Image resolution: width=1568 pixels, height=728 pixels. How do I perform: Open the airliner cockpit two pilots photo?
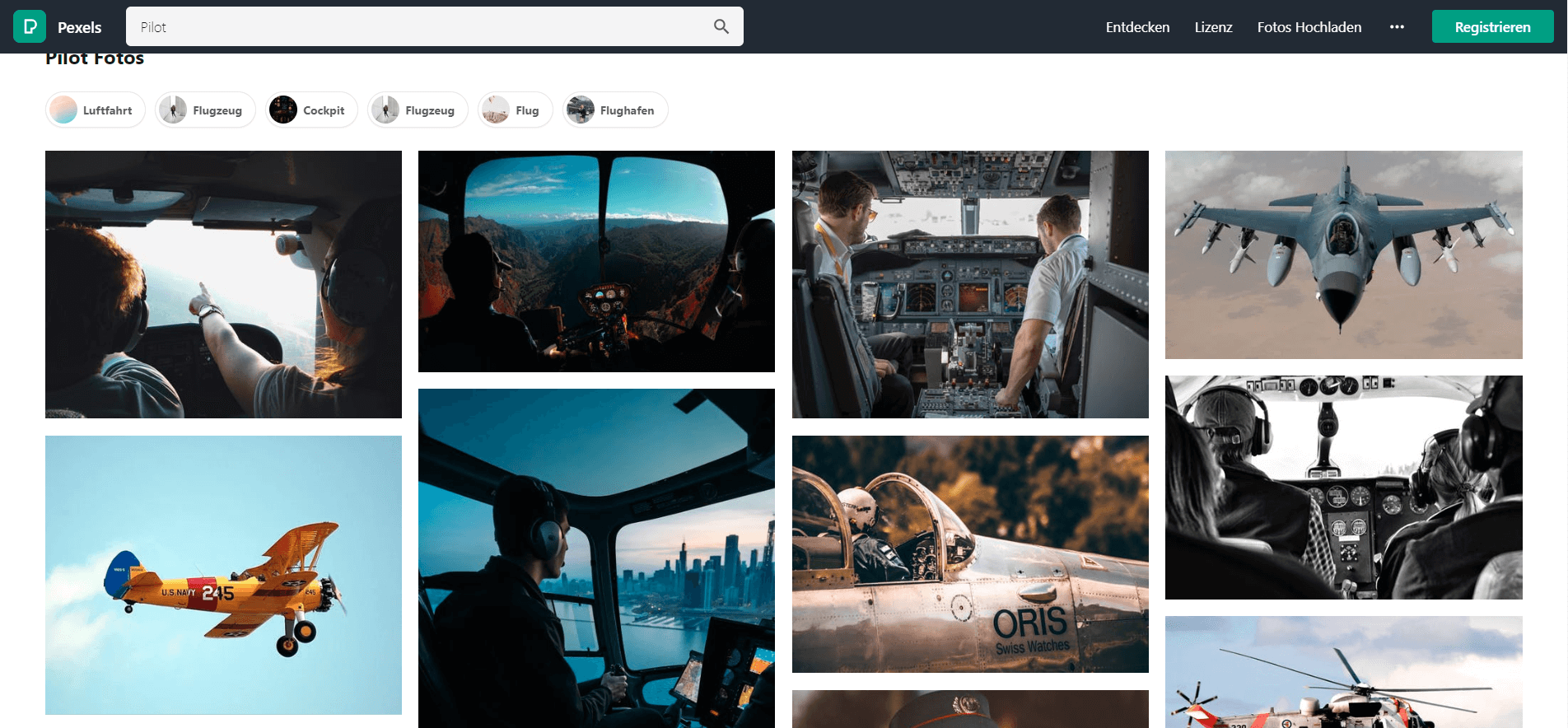click(x=970, y=284)
